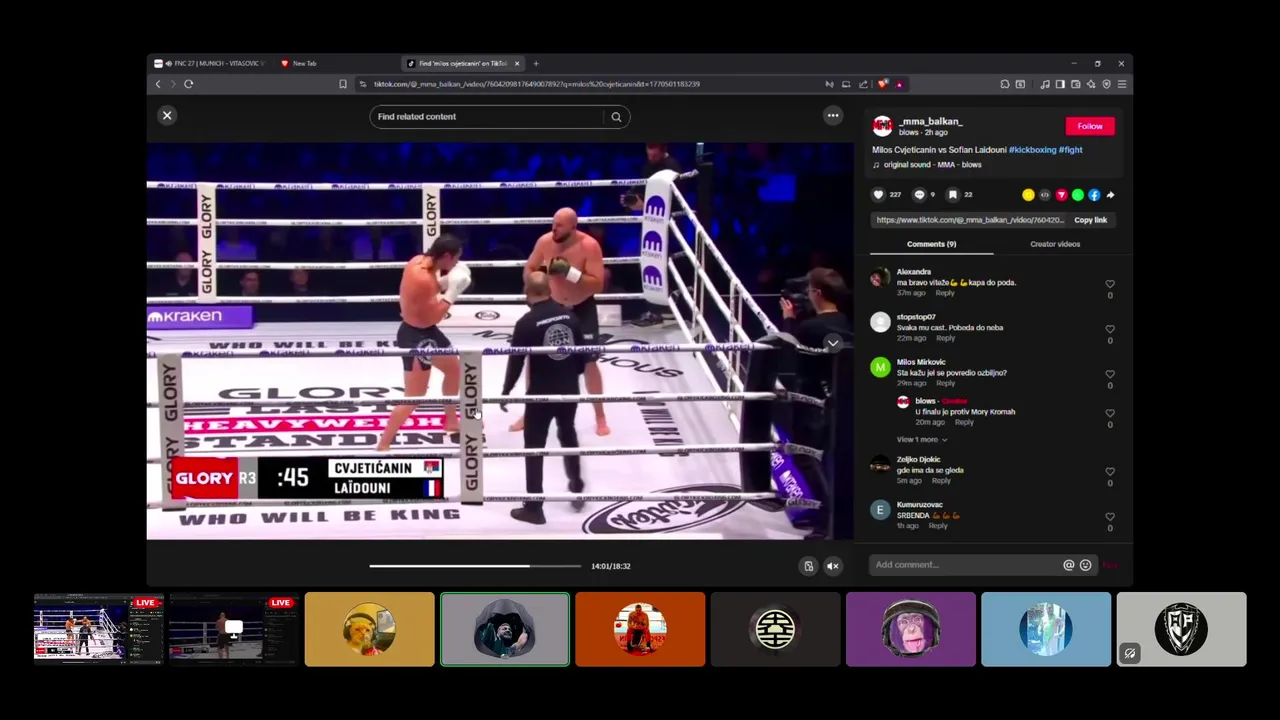The image size is (1280, 720).
Task: Open a new browser tab with plus
Action: (x=536, y=63)
